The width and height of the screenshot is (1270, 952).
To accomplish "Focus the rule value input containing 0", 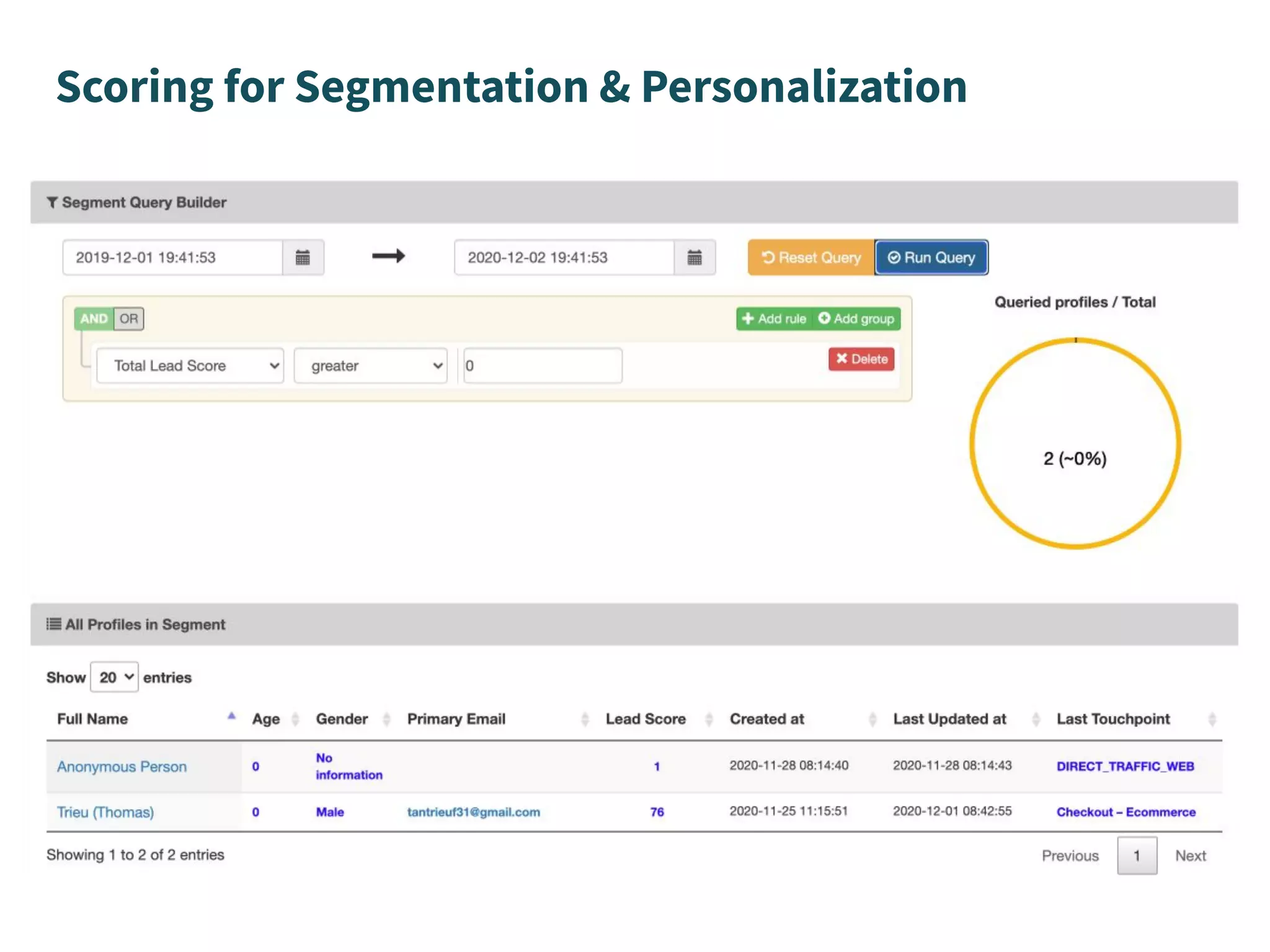I will (x=543, y=366).
